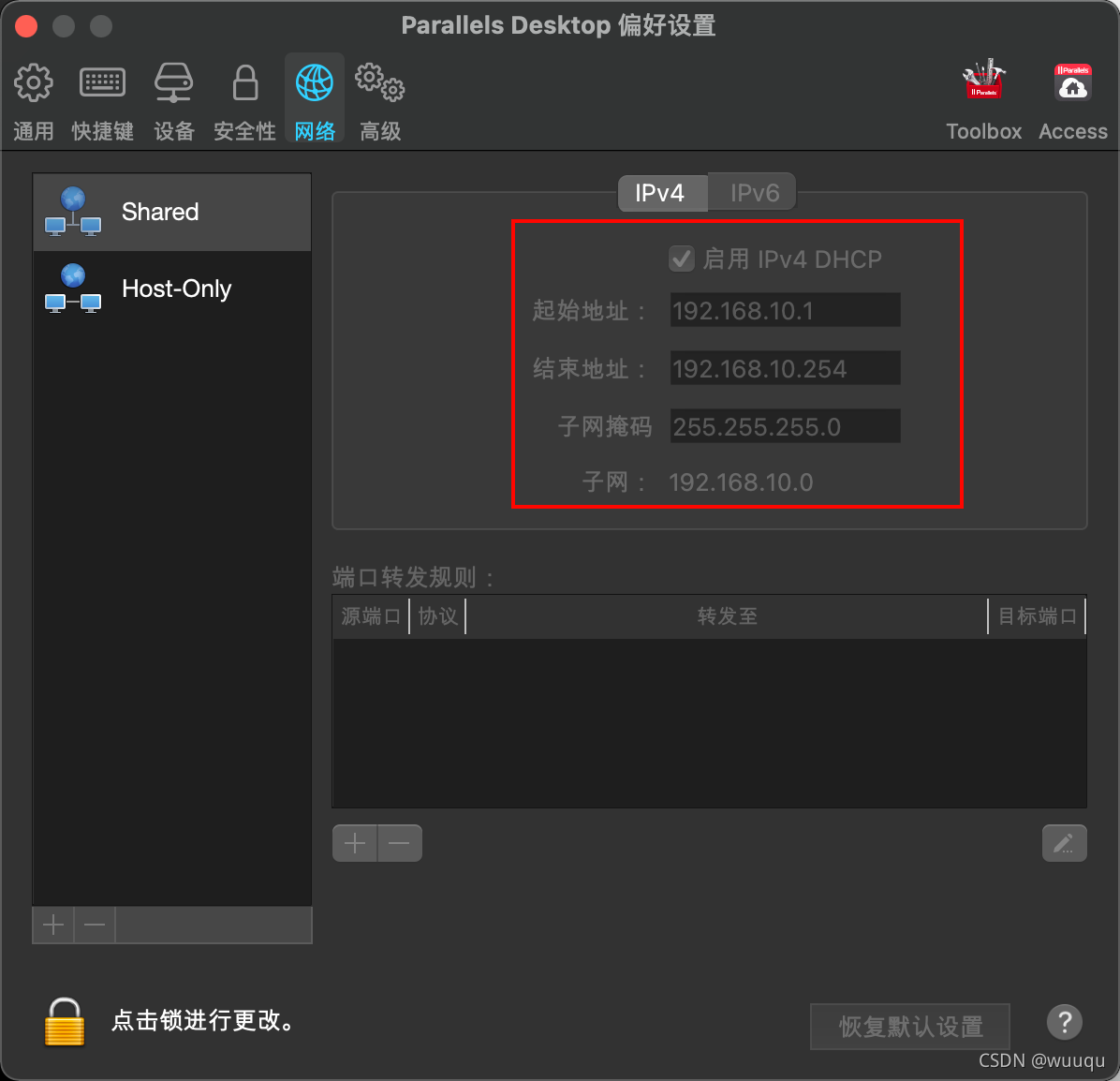The height and width of the screenshot is (1081, 1120).
Task: Click the 起始地址 field showing 192.168.10.1
Action: 785,310
